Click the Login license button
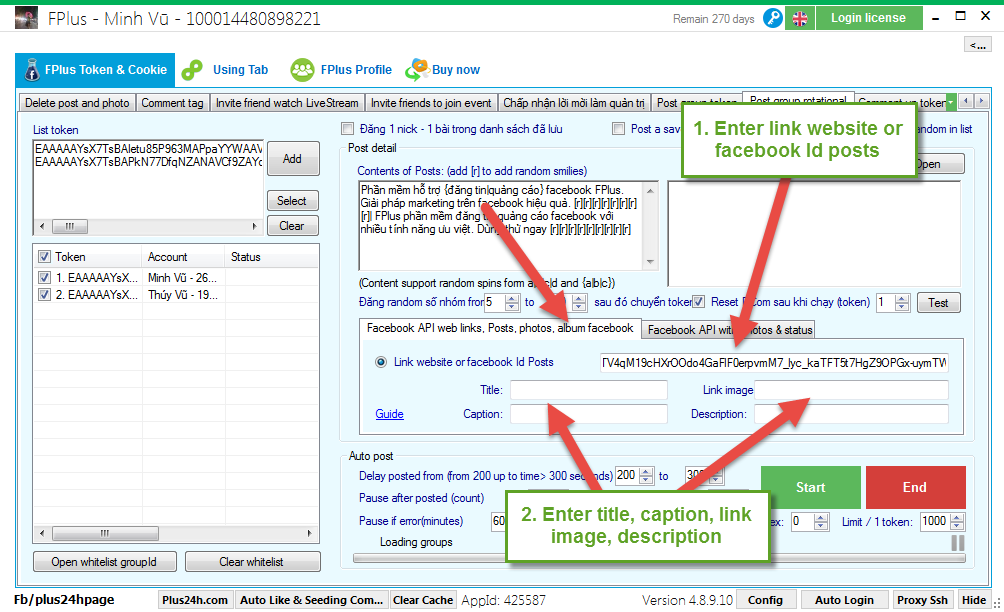This screenshot has width=1004, height=612. (x=868, y=18)
